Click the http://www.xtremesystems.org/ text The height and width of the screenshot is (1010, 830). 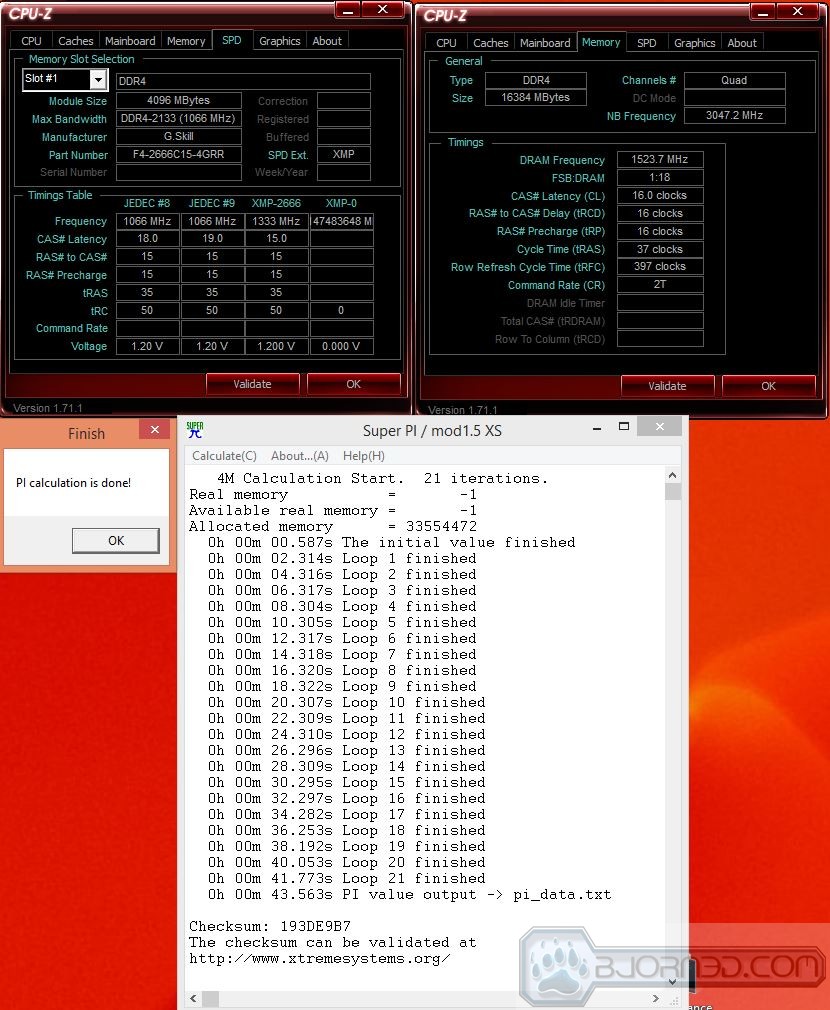coord(319,958)
